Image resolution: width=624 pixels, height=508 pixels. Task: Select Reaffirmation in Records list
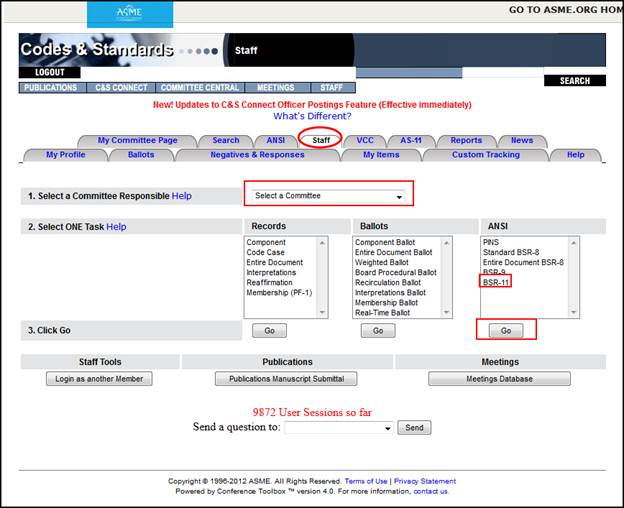pyautogui.click(x=269, y=282)
